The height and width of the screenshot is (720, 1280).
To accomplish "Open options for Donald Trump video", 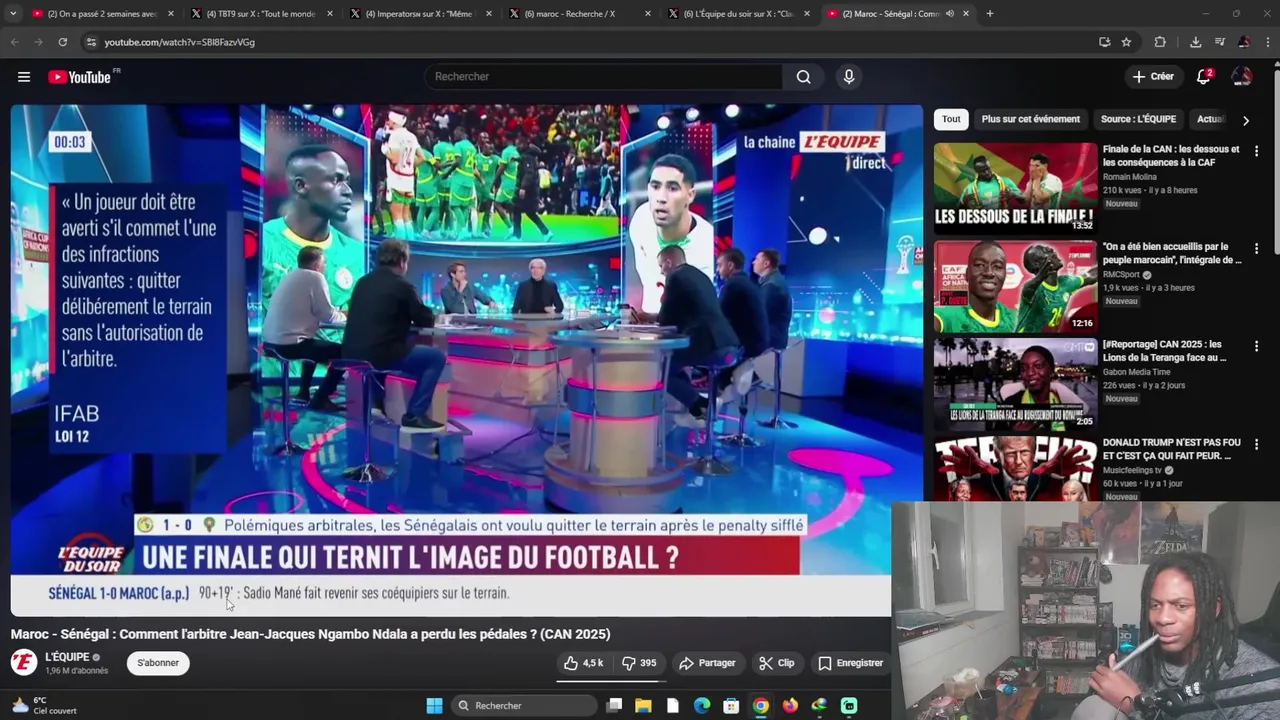I will click(x=1256, y=444).
